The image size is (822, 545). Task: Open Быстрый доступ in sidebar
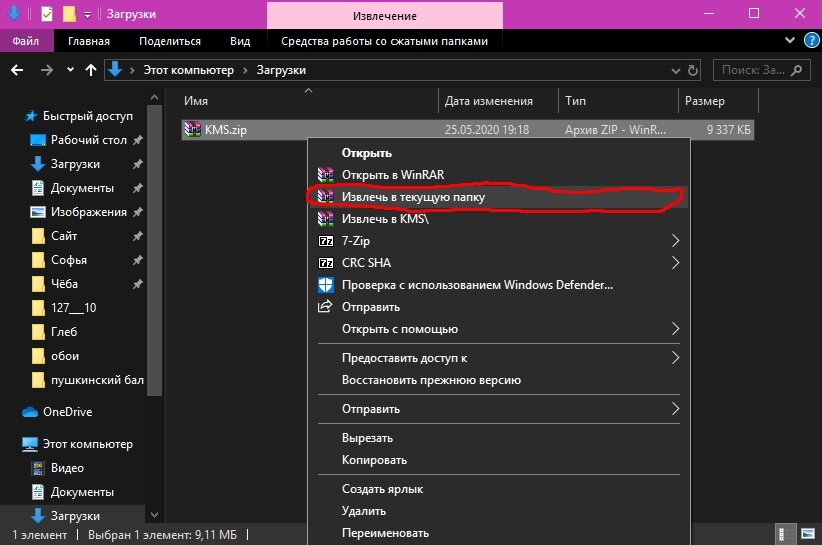coord(79,116)
